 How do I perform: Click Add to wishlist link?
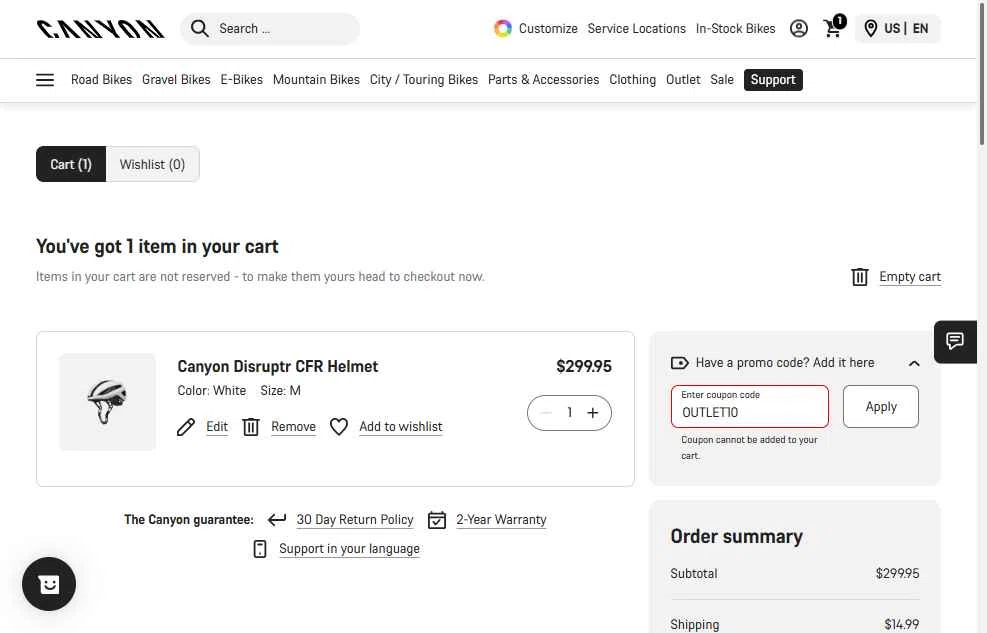[401, 427]
